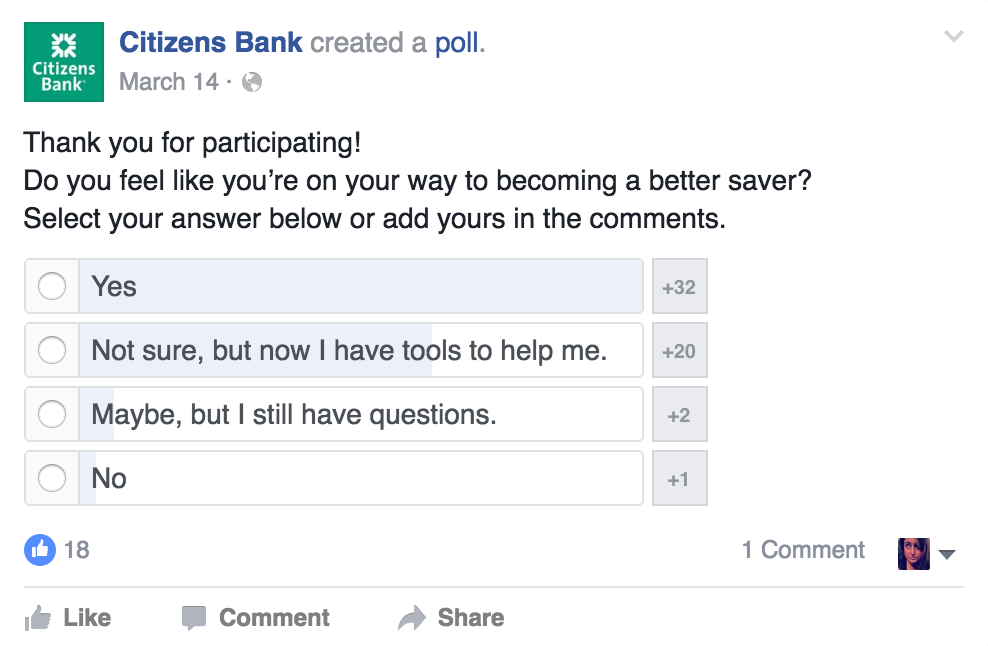View the +2 voters for Maybe

pos(679,414)
